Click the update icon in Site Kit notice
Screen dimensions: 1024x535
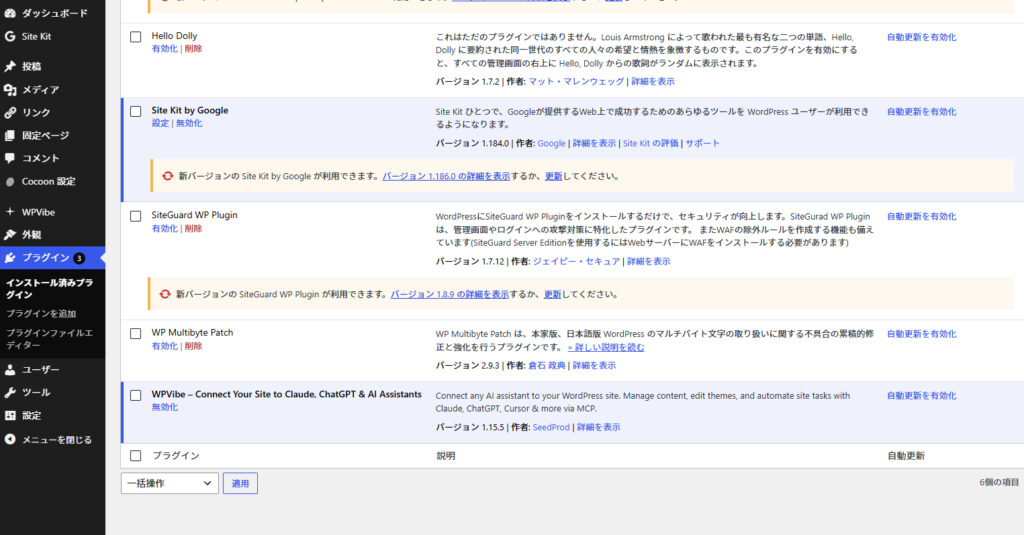(167, 176)
